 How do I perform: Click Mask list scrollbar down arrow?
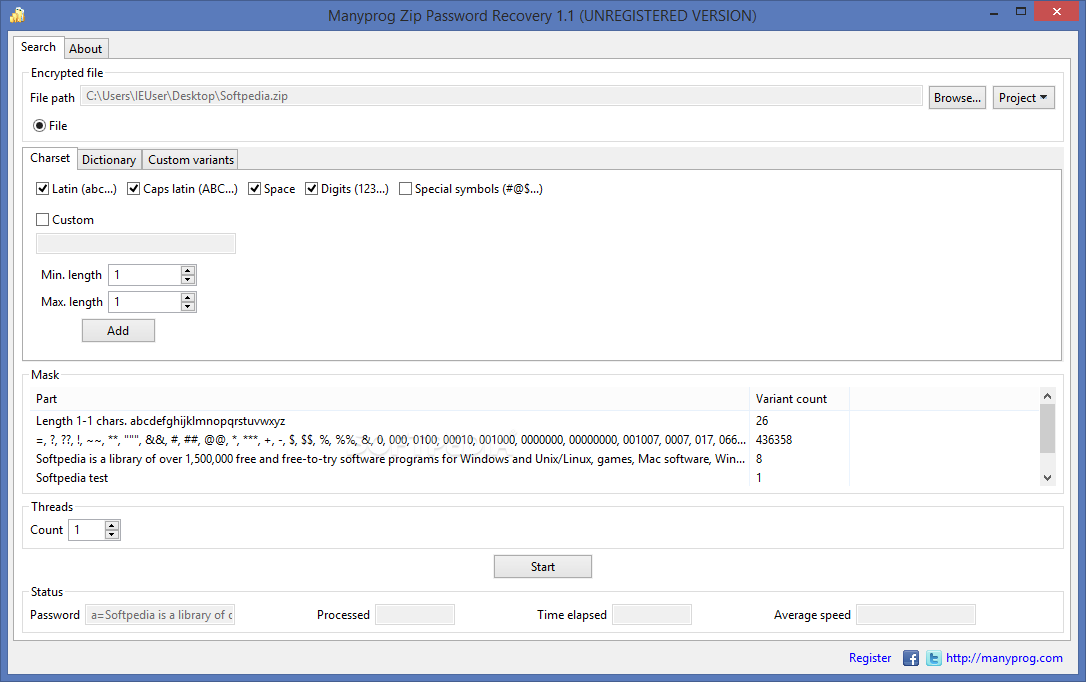click(1047, 478)
